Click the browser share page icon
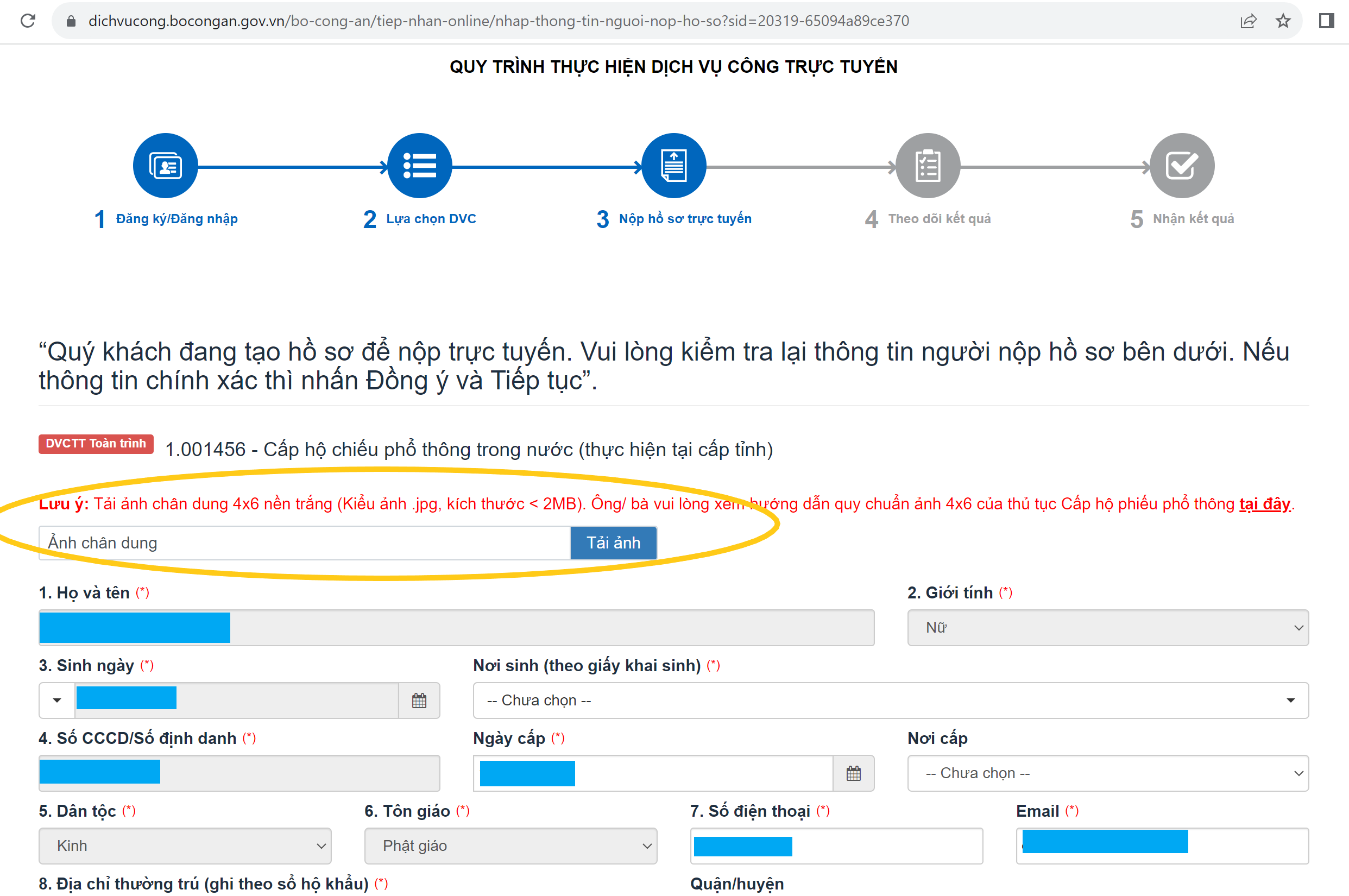The width and height of the screenshot is (1349, 896). (x=1248, y=21)
